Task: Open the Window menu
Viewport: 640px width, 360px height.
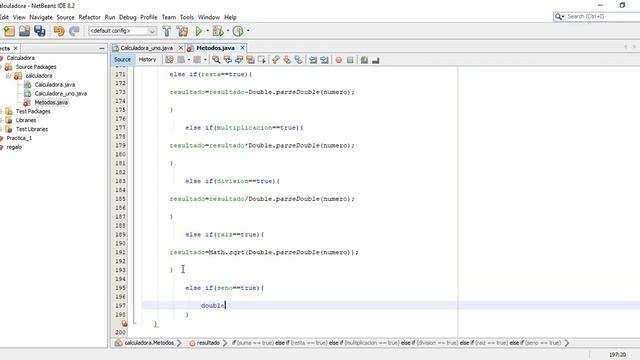Action: pos(209,17)
